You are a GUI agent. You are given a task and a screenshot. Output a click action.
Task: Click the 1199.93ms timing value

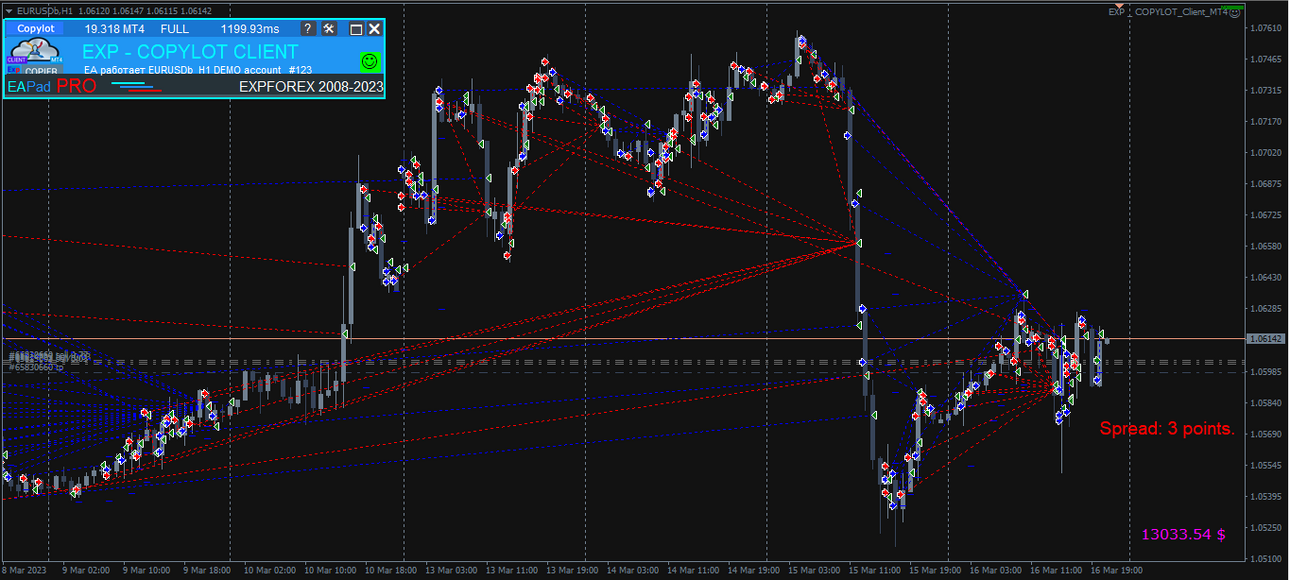(x=250, y=29)
